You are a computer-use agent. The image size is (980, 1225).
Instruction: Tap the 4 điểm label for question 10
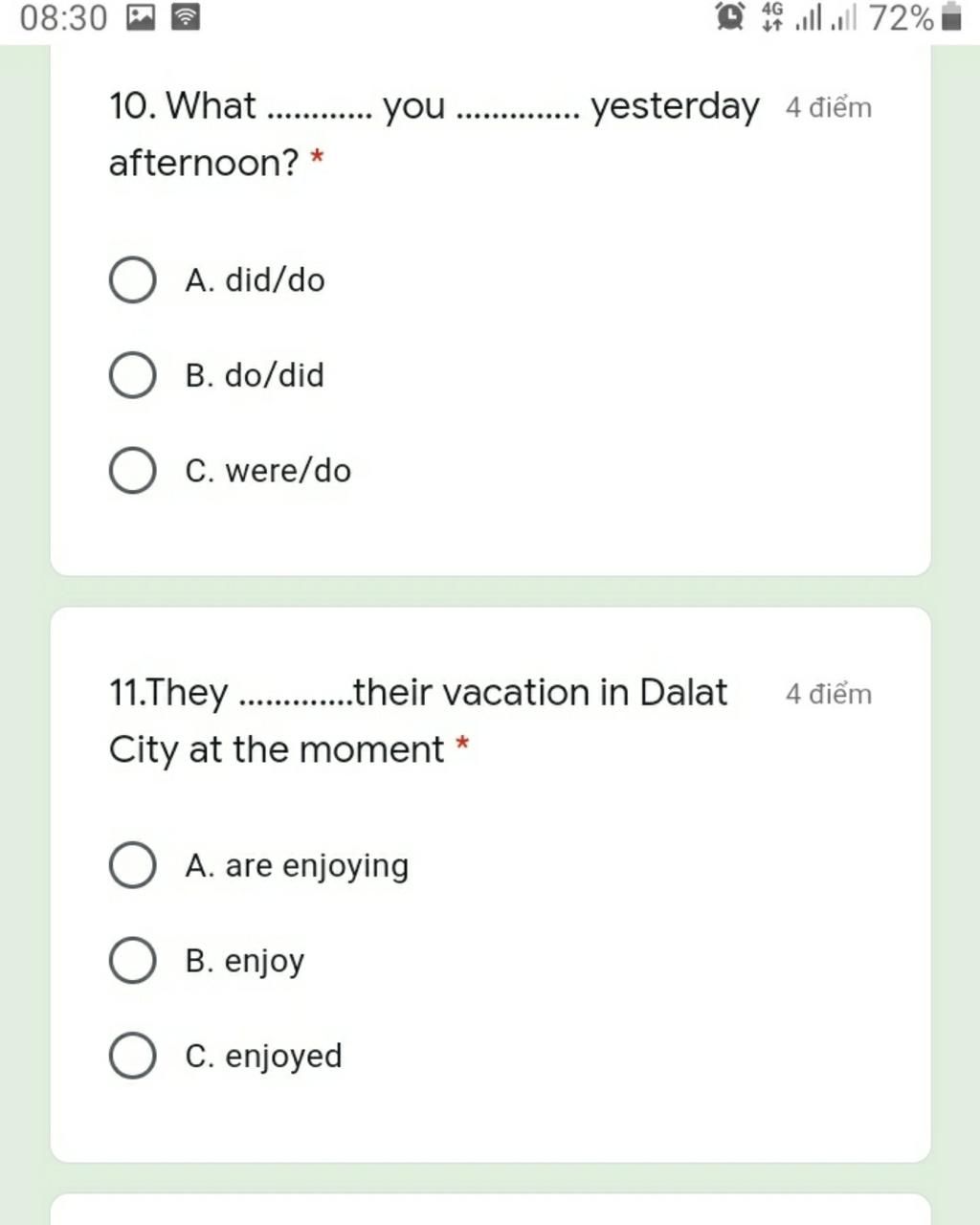(829, 107)
